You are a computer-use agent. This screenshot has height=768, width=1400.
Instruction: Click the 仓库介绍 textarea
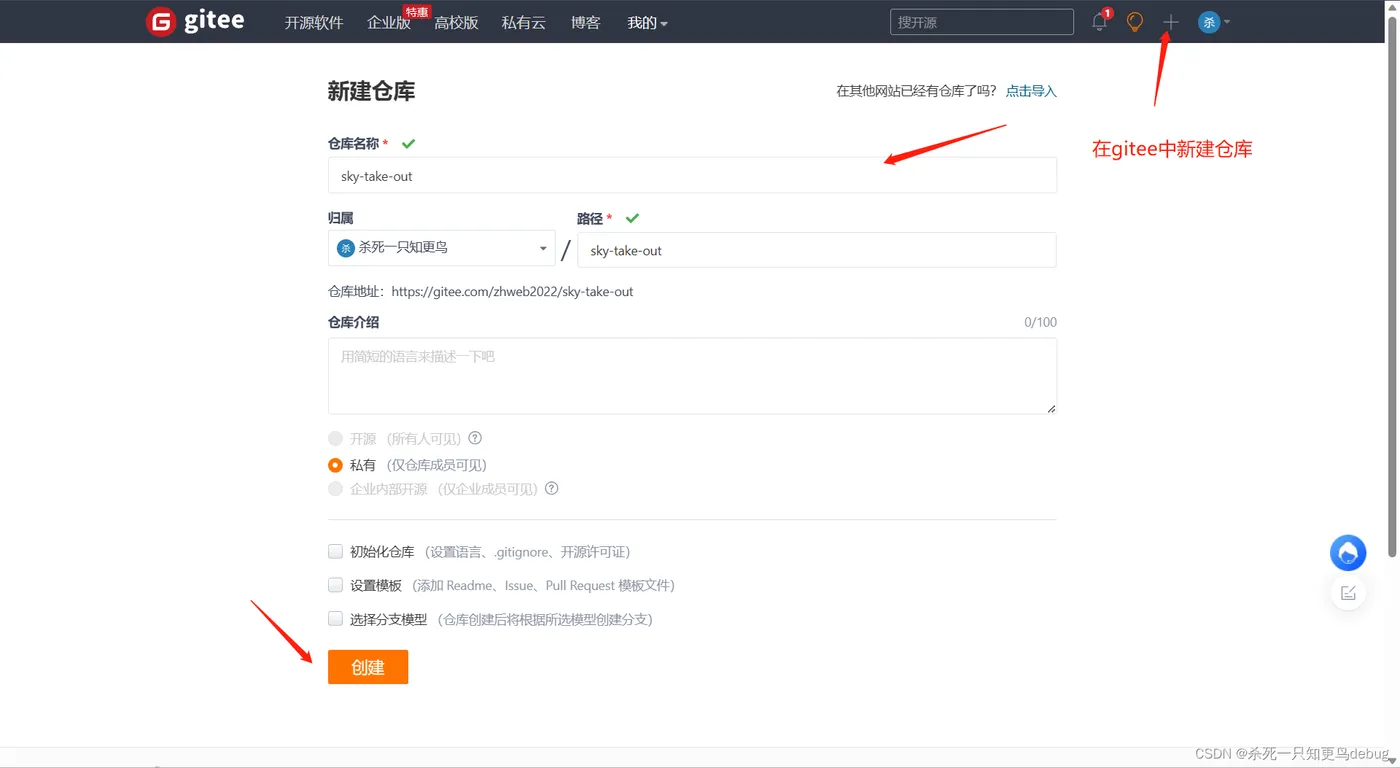(692, 376)
